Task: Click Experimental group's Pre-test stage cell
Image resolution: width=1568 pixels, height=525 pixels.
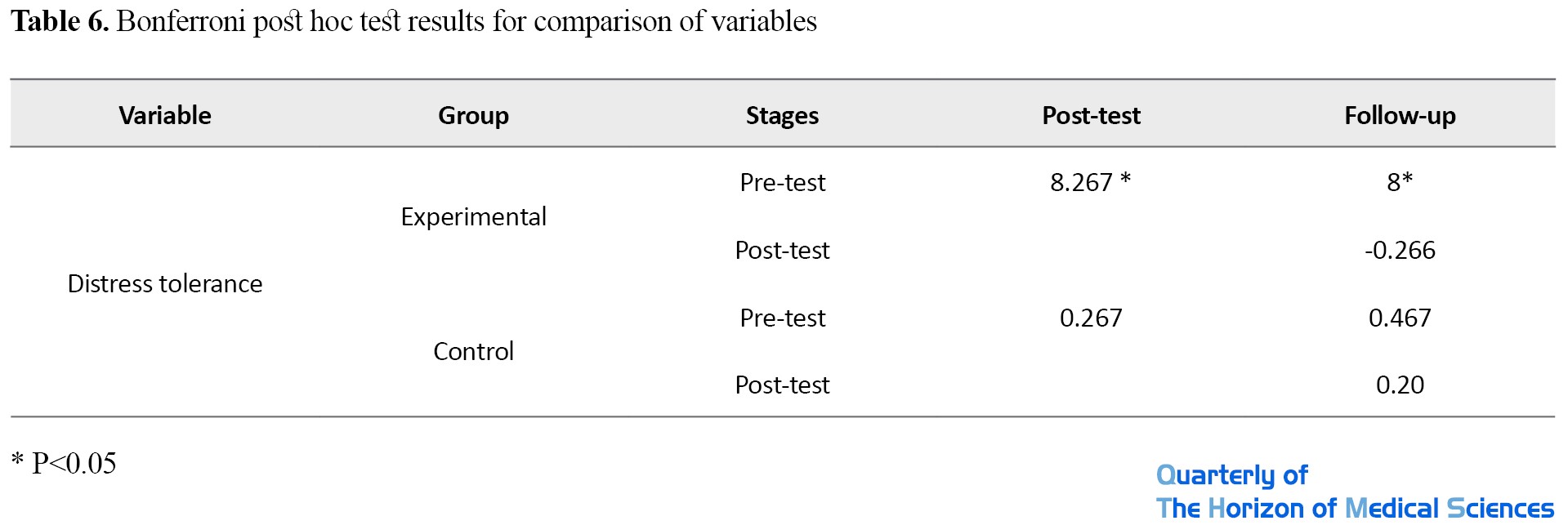Action: (x=782, y=182)
